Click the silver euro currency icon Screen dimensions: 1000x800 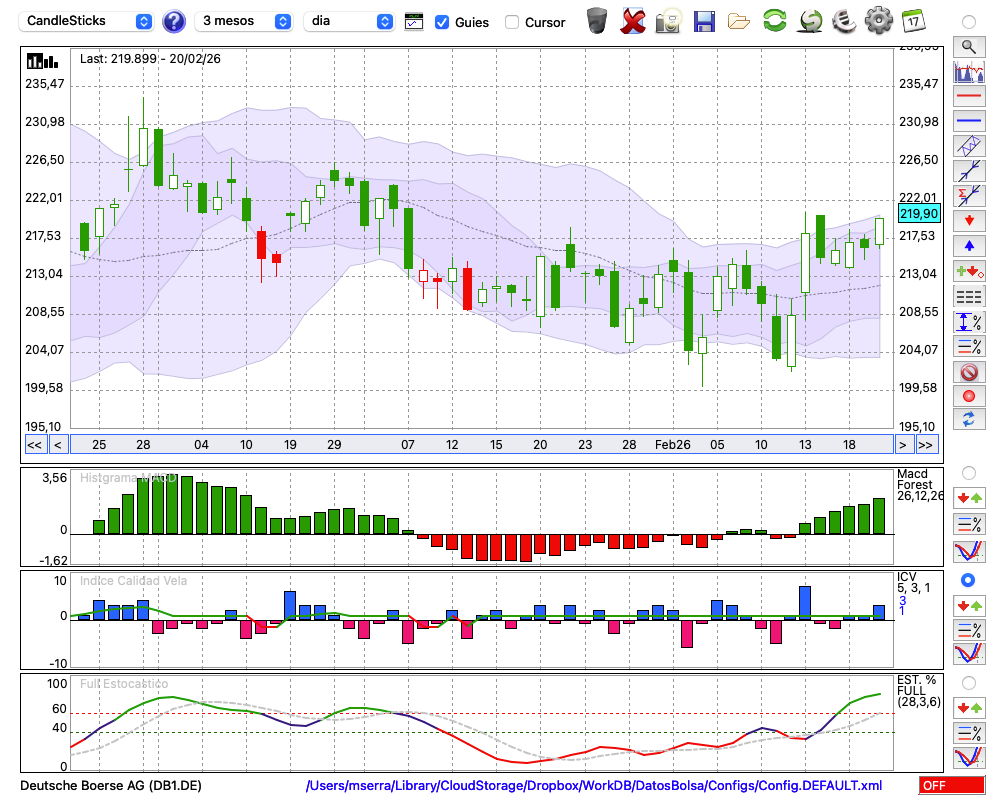coord(844,21)
